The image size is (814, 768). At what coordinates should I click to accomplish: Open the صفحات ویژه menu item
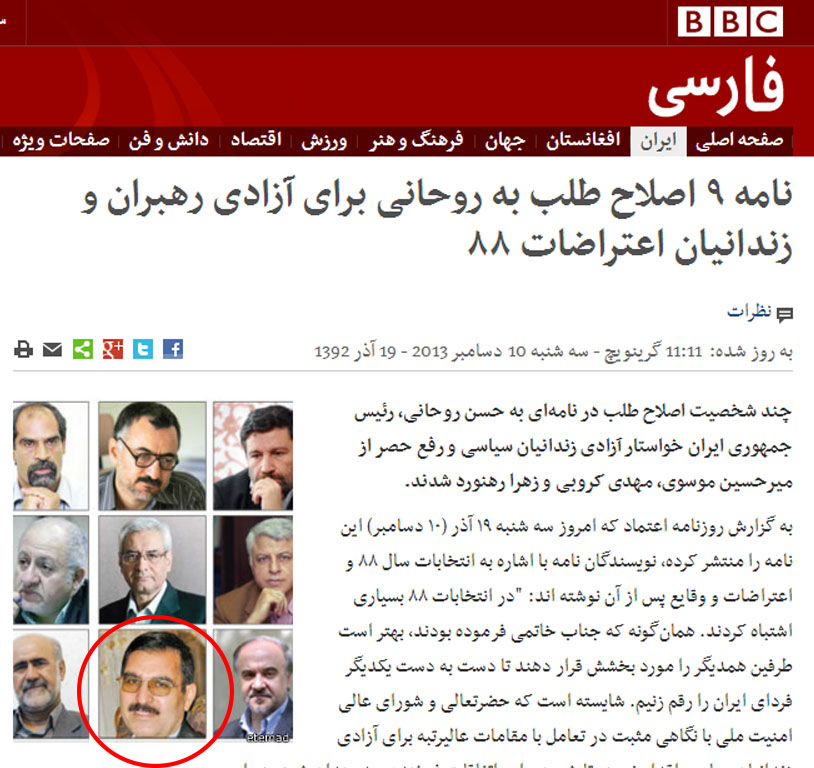[x=61, y=141]
